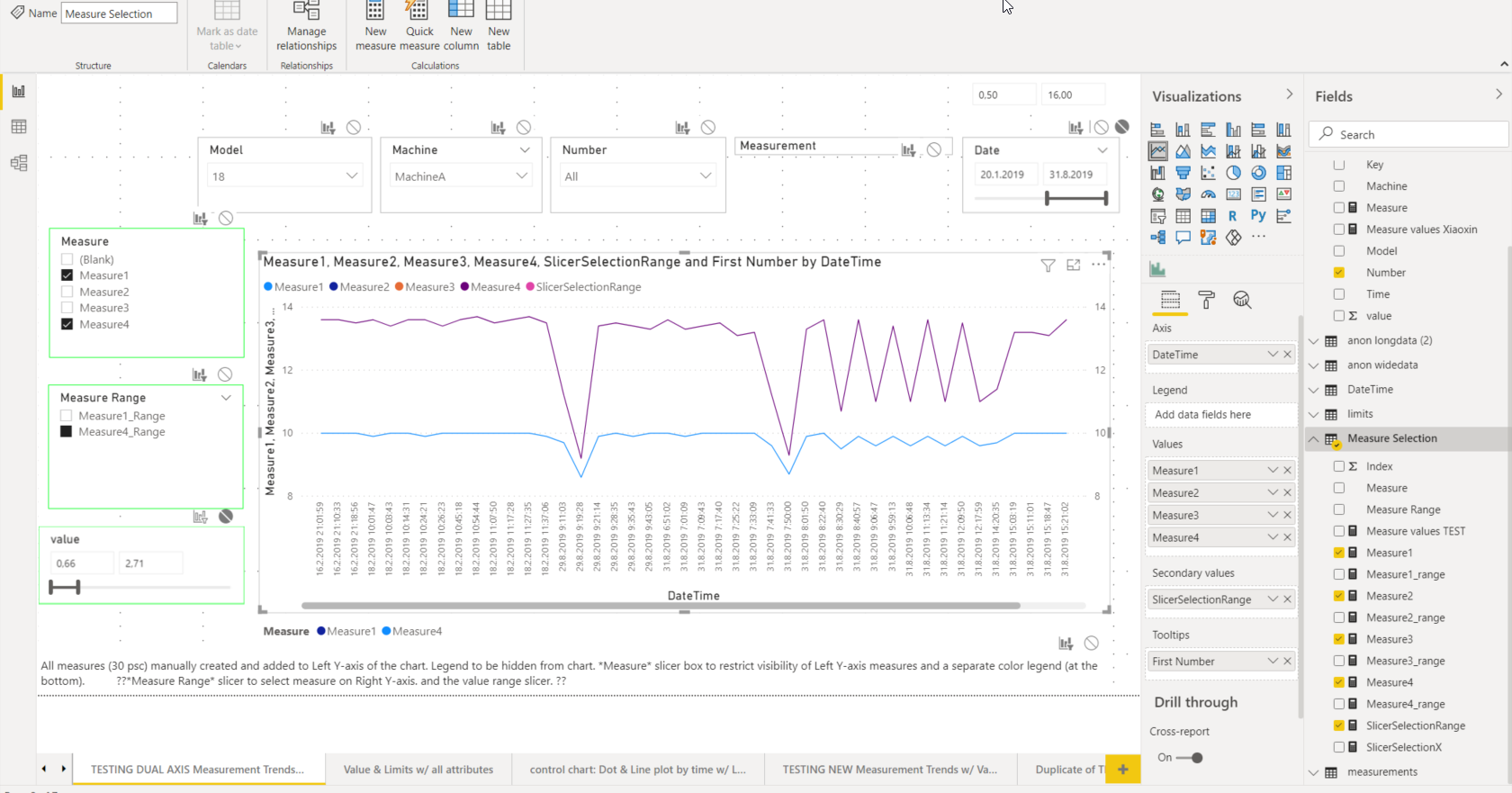Image resolution: width=1512 pixels, height=793 pixels.
Task: Collapse the Measure Selection table
Action: [1314, 439]
